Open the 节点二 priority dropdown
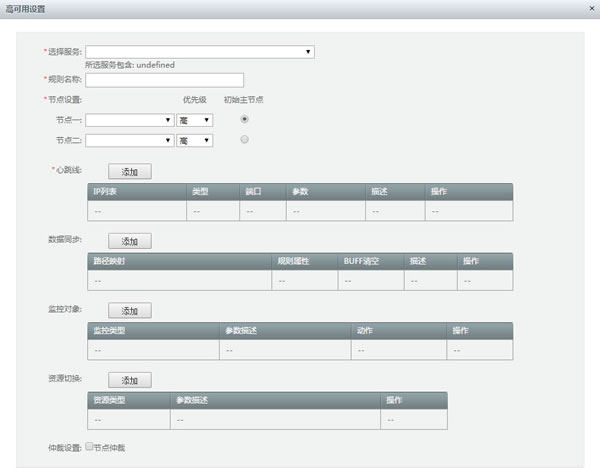This screenshot has width=600, height=468. pyautogui.click(x=194, y=141)
